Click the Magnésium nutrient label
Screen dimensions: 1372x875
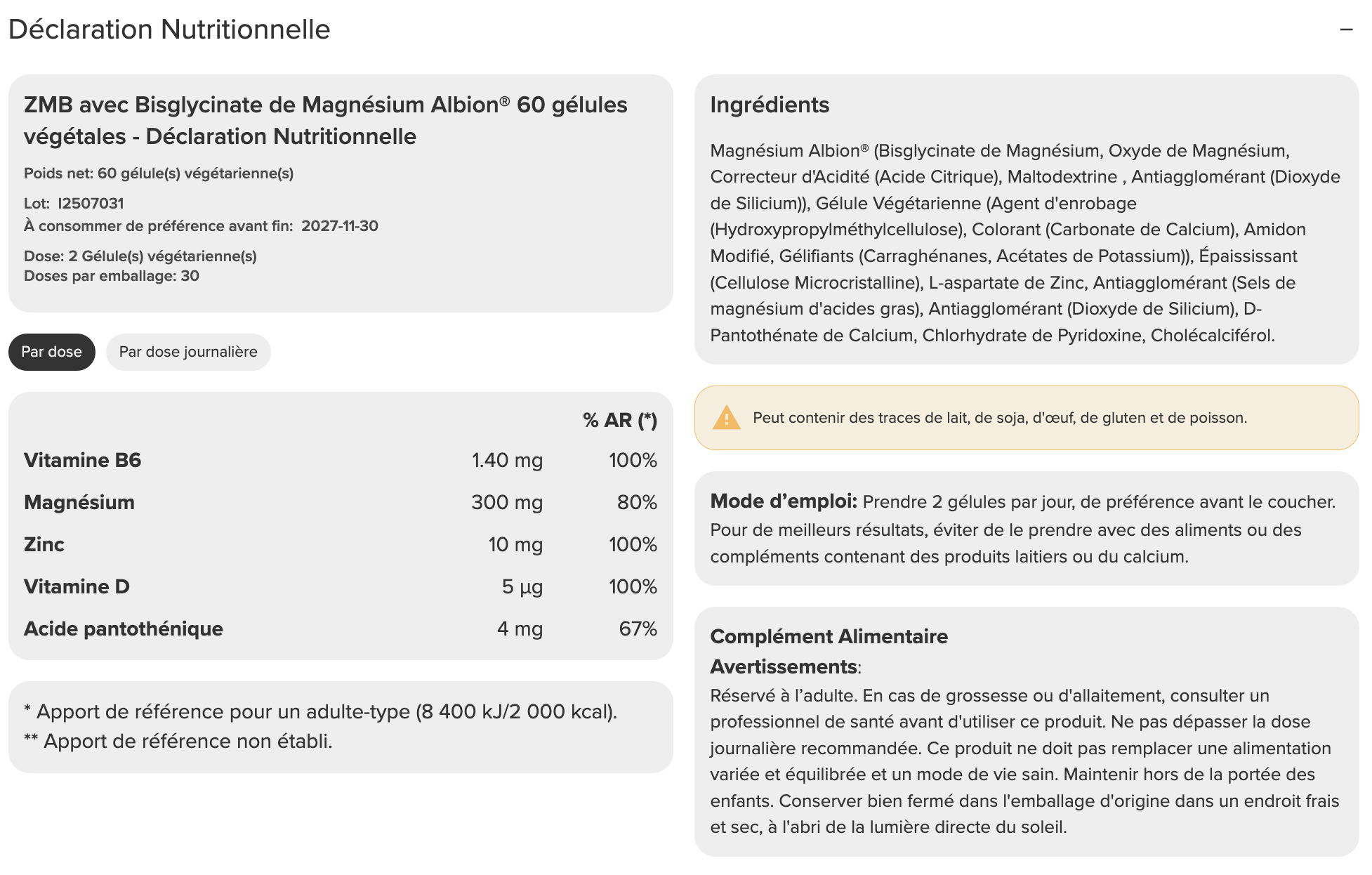pyautogui.click(x=79, y=502)
